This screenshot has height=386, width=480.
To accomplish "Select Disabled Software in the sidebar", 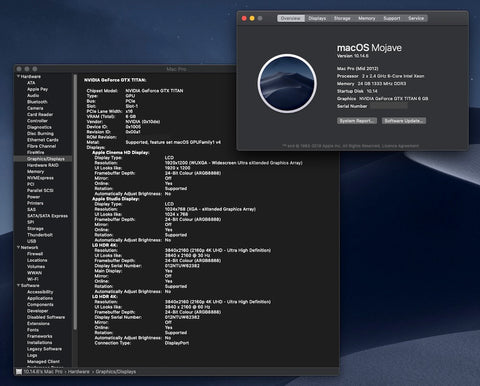I will pos(46,317).
